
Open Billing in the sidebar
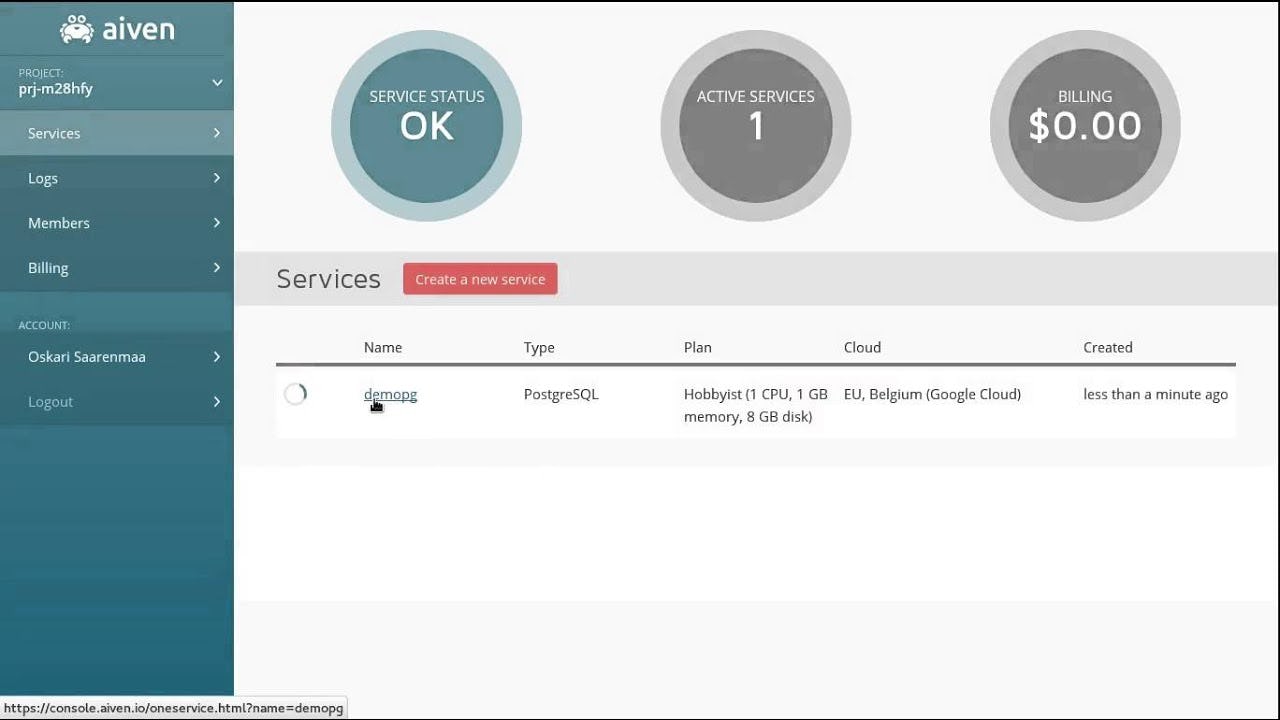[117, 268]
